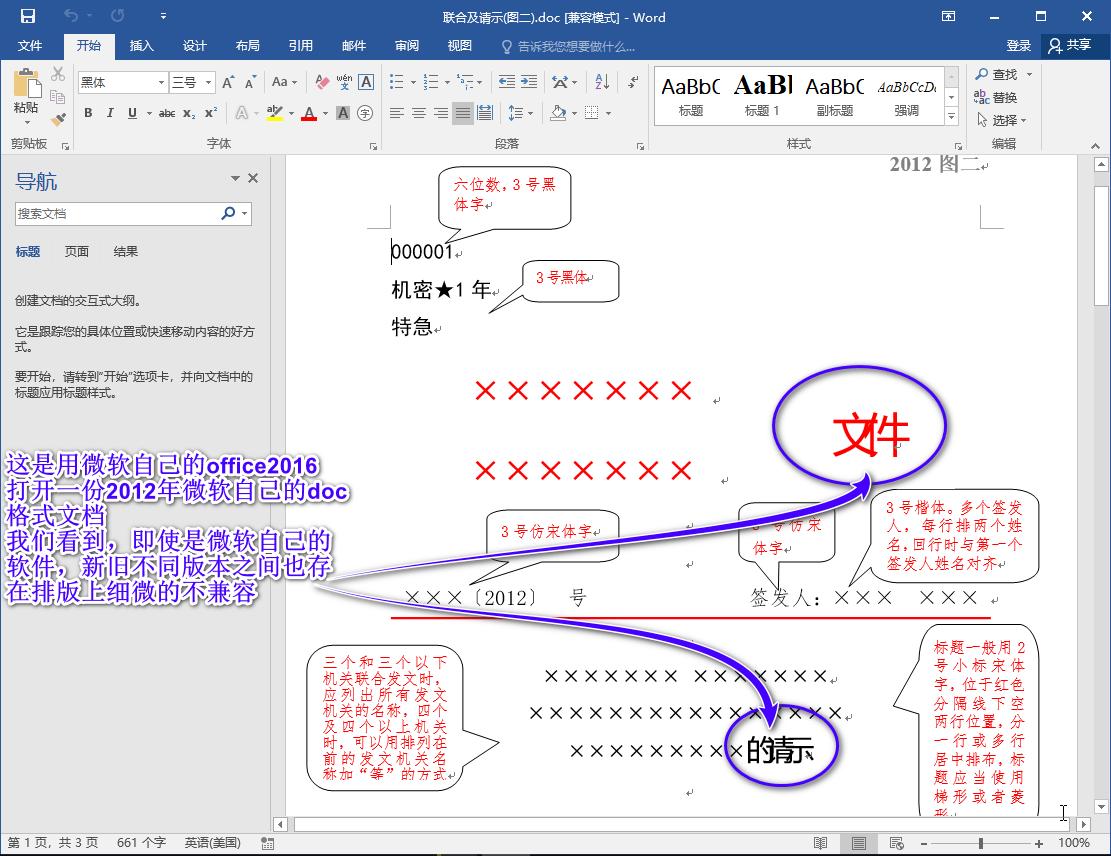
Task: Switch to Read Mode via status bar icon
Action: [820, 843]
